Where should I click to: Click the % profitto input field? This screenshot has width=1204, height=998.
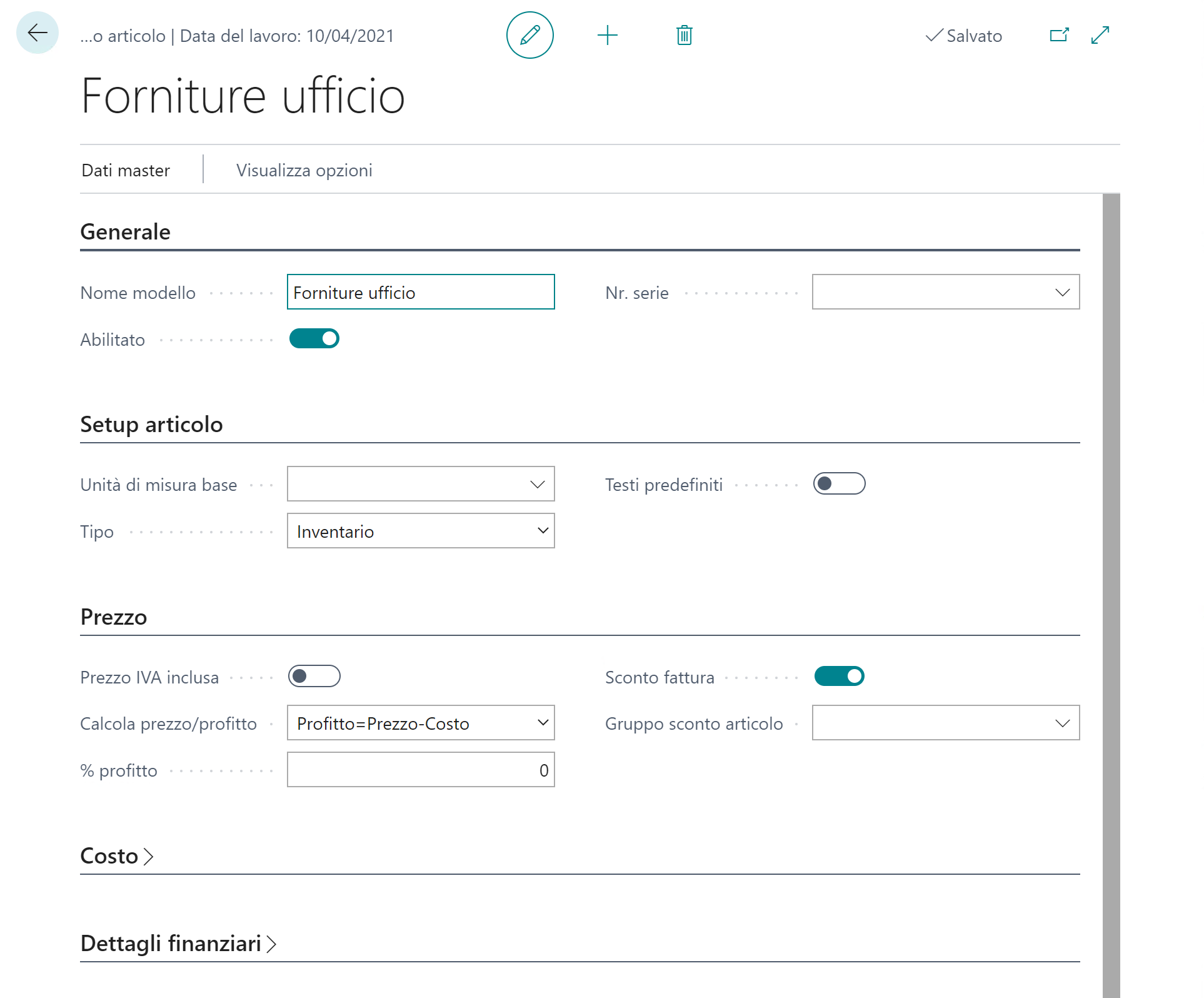point(420,770)
